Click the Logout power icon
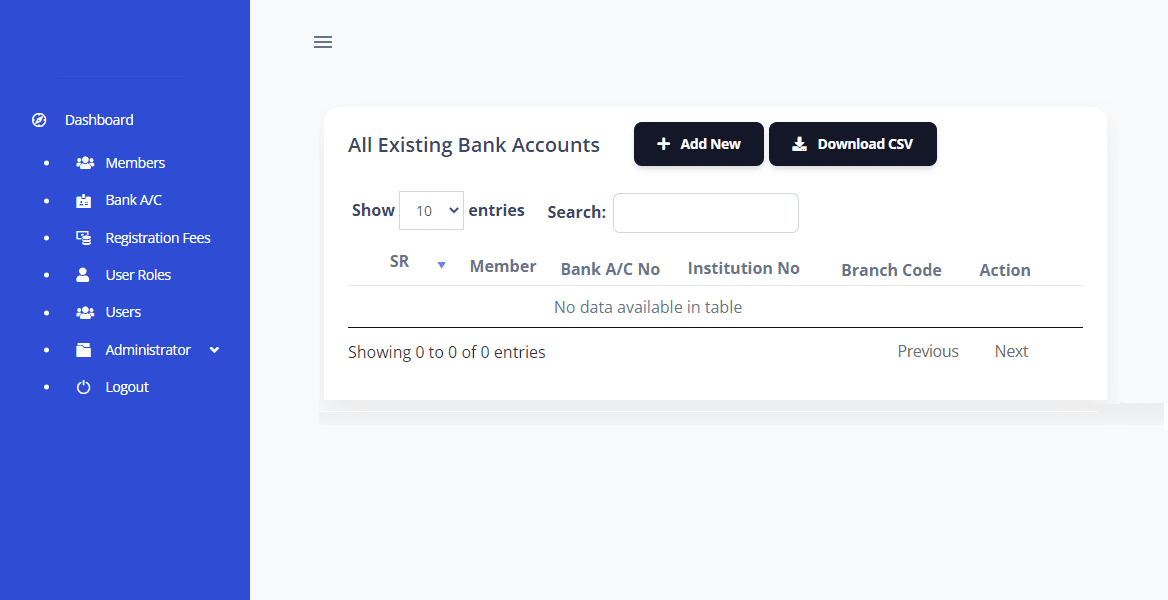The image size is (1168, 600). coord(84,387)
